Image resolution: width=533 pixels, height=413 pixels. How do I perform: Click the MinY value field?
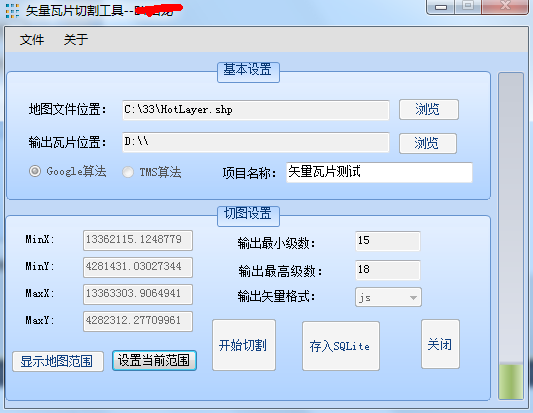[138, 267]
